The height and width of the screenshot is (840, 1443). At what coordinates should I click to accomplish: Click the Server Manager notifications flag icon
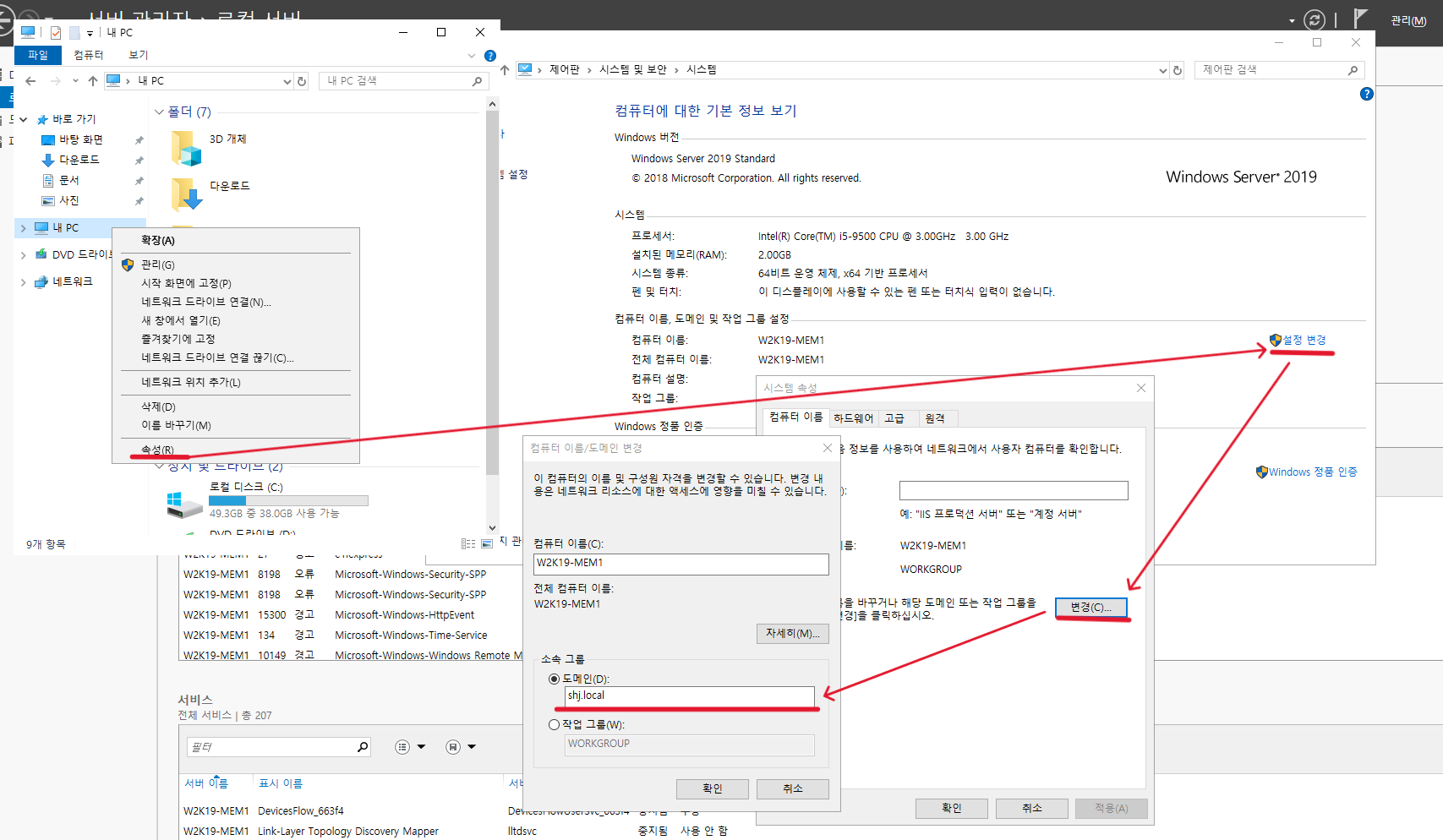pyautogui.click(x=1359, y=19)
